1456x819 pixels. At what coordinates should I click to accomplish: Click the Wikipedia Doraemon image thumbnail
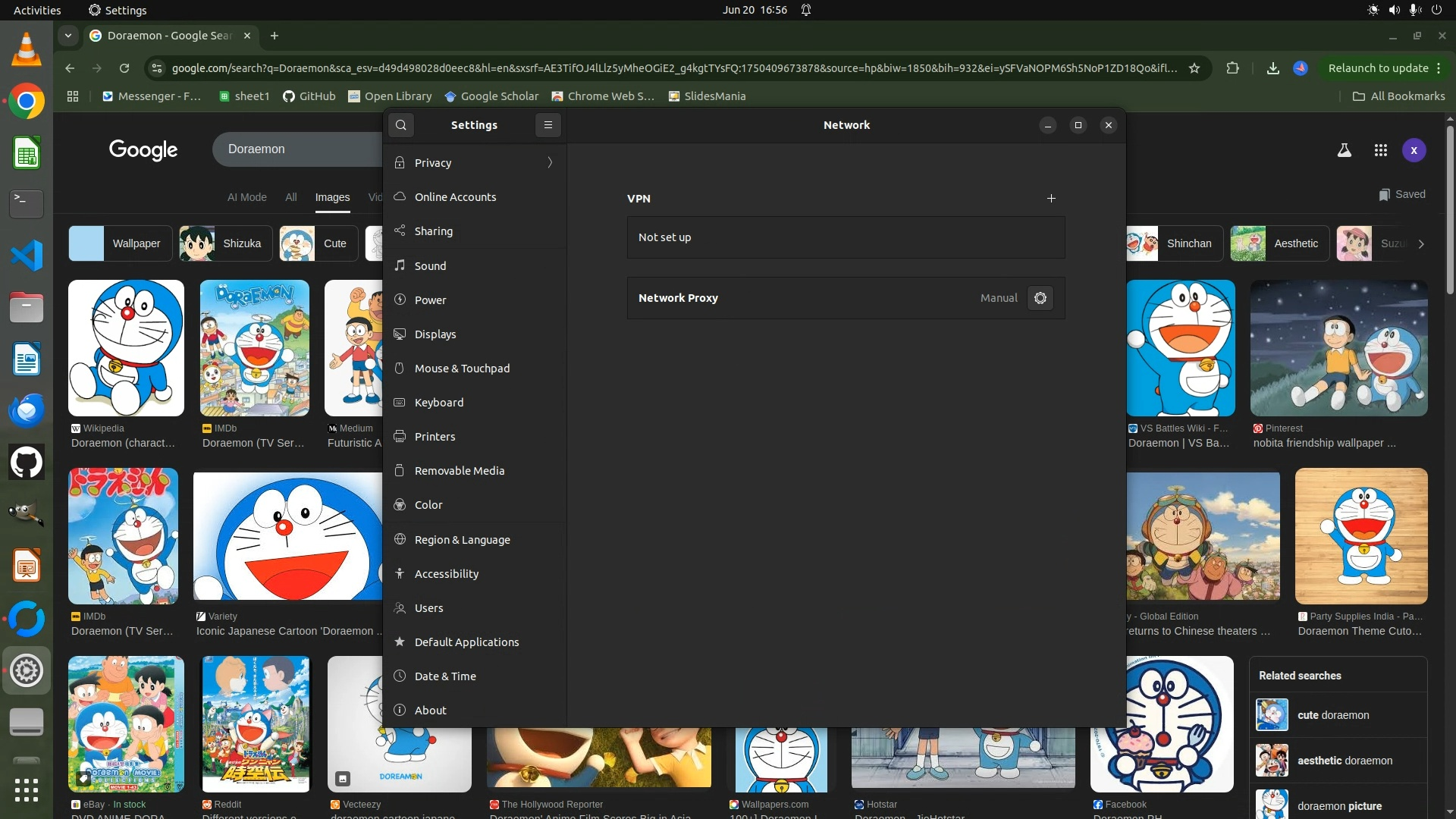[x=126, y=348]
